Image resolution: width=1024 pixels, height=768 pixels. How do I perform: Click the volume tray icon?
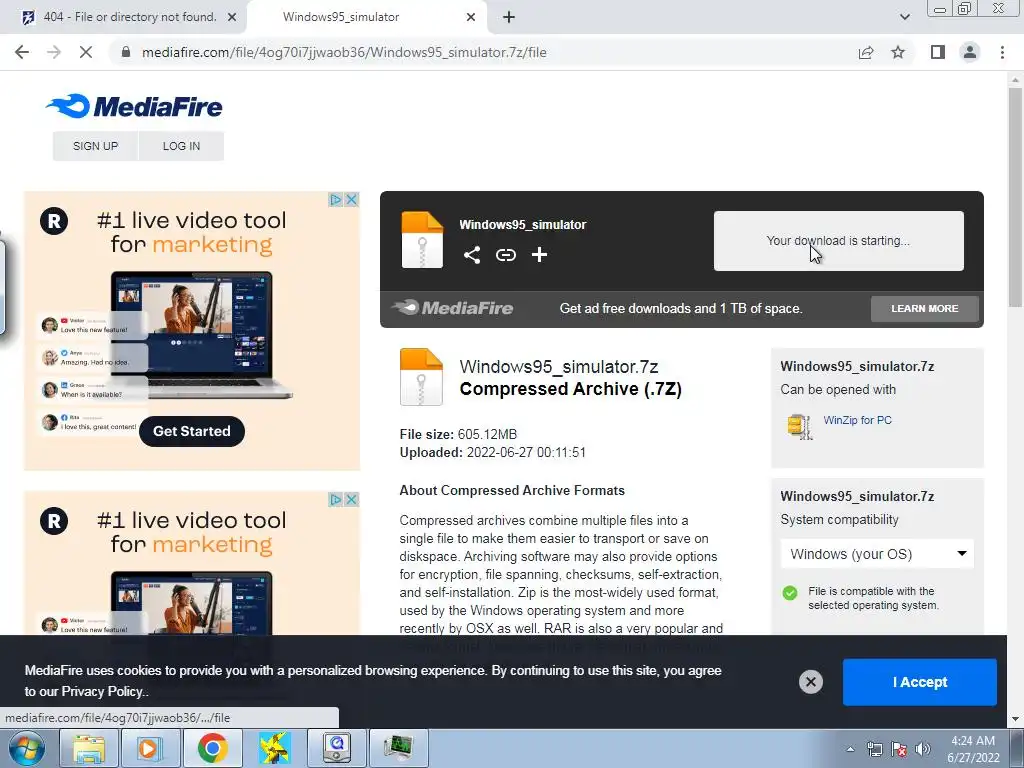coord(922,749)
